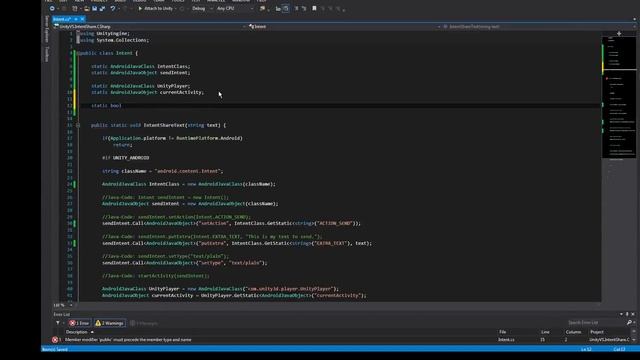Collapse the IntentShareText method block
This screenshot has width=640, height=360.
coord(78,125)
